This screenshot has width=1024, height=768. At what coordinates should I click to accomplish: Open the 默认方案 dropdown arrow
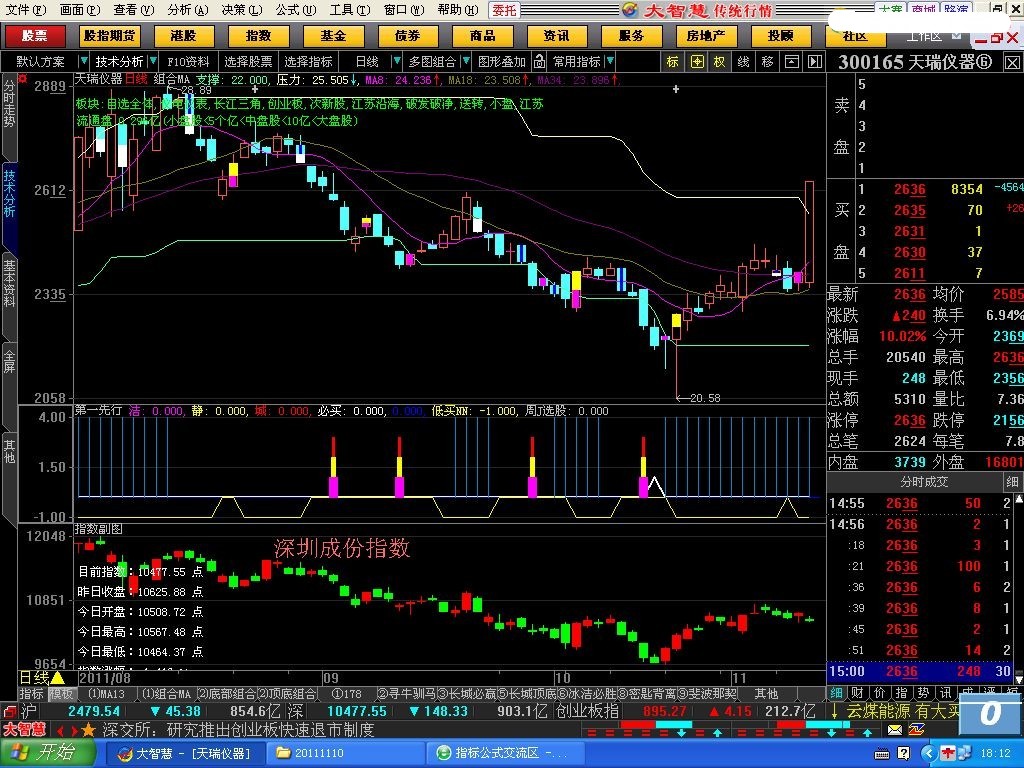[83, 61]
